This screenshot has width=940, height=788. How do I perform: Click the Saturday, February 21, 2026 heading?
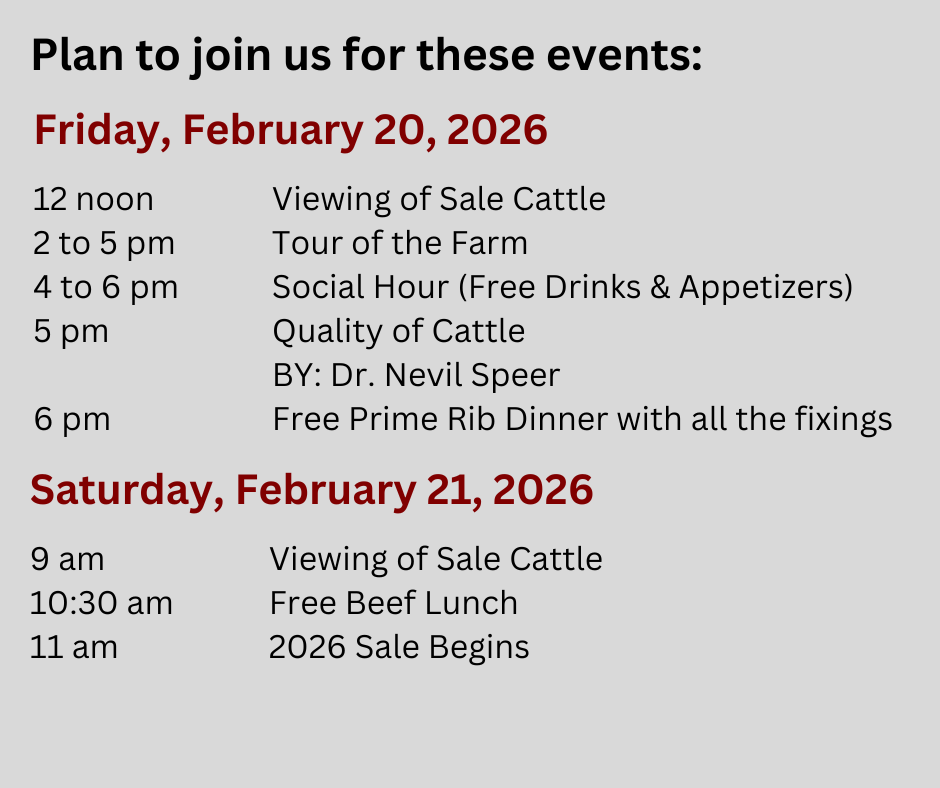312,490
